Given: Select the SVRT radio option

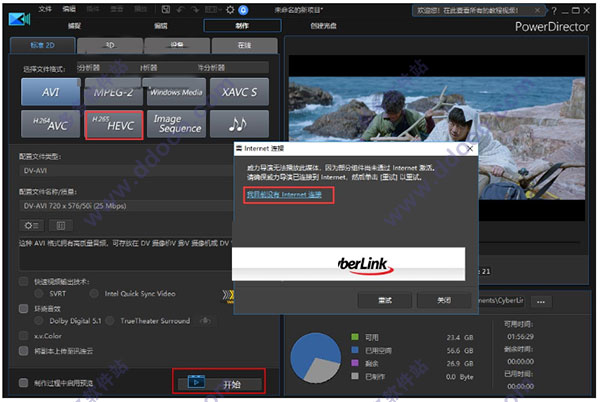Looking at the screenshot, I should pos(39,293).
